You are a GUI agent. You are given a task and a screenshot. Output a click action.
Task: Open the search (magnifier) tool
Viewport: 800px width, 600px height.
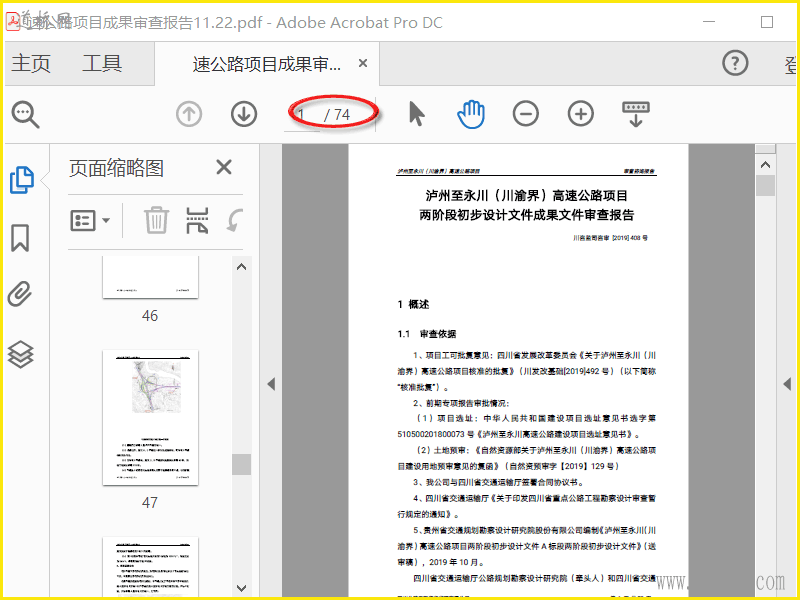pyautogui.click(x=26, y=115)
